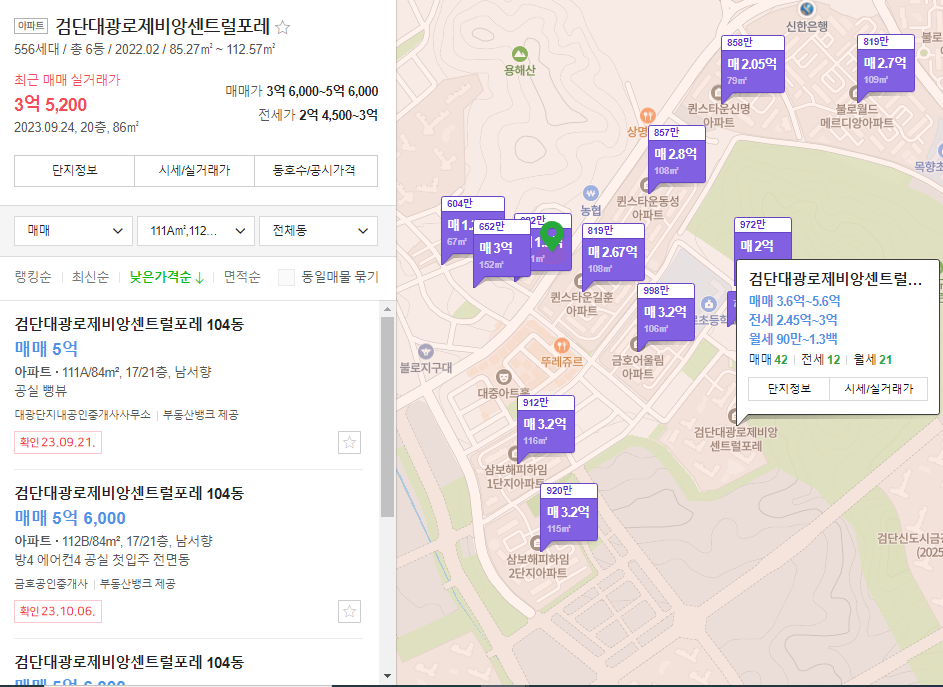The width and height of the screenshot is (943, 687).
Task: Click the 농협 bank icon
Action: (x=591, y=193)
